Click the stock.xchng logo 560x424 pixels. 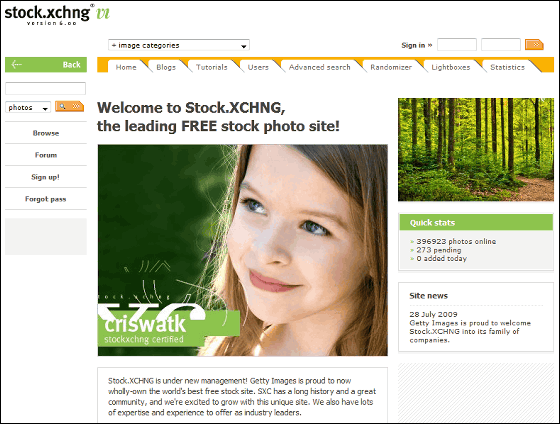coord(57,14)
